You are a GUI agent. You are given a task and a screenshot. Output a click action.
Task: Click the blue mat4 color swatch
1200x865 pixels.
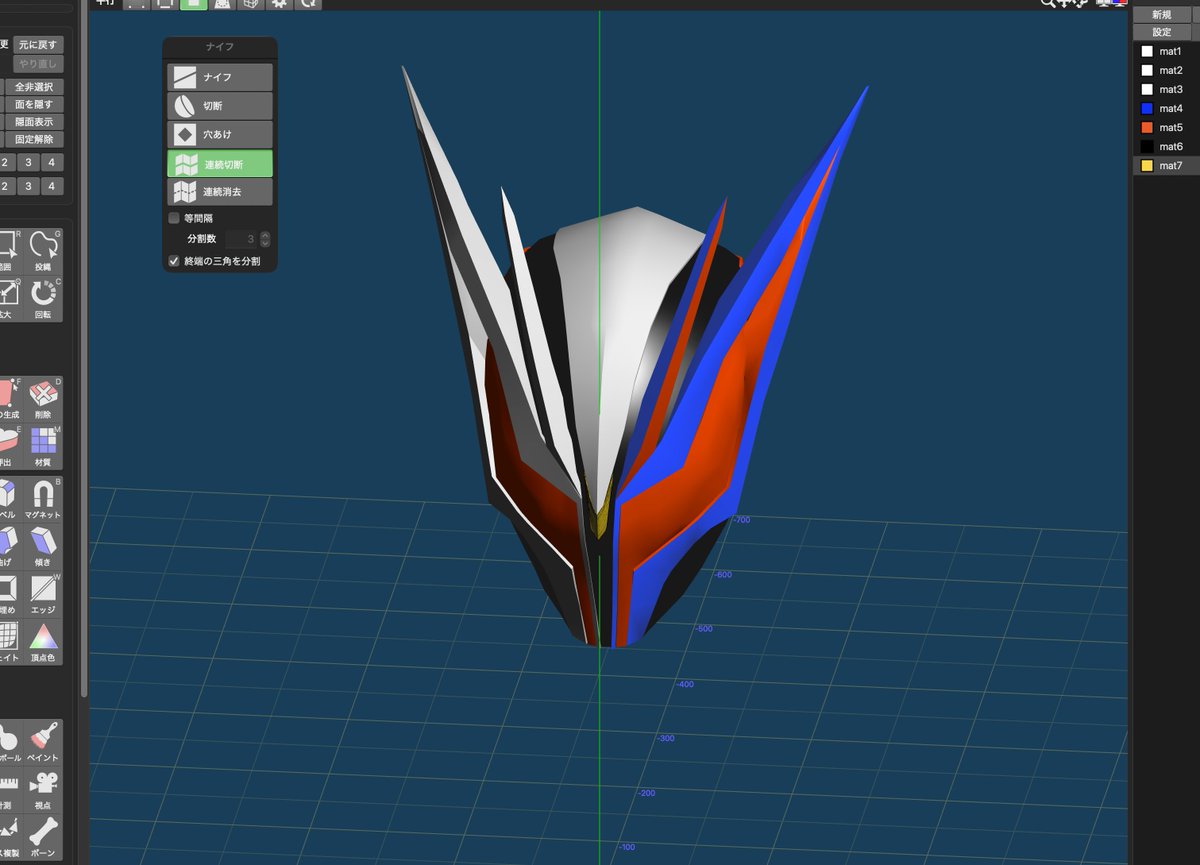[x=1147, y=108]
